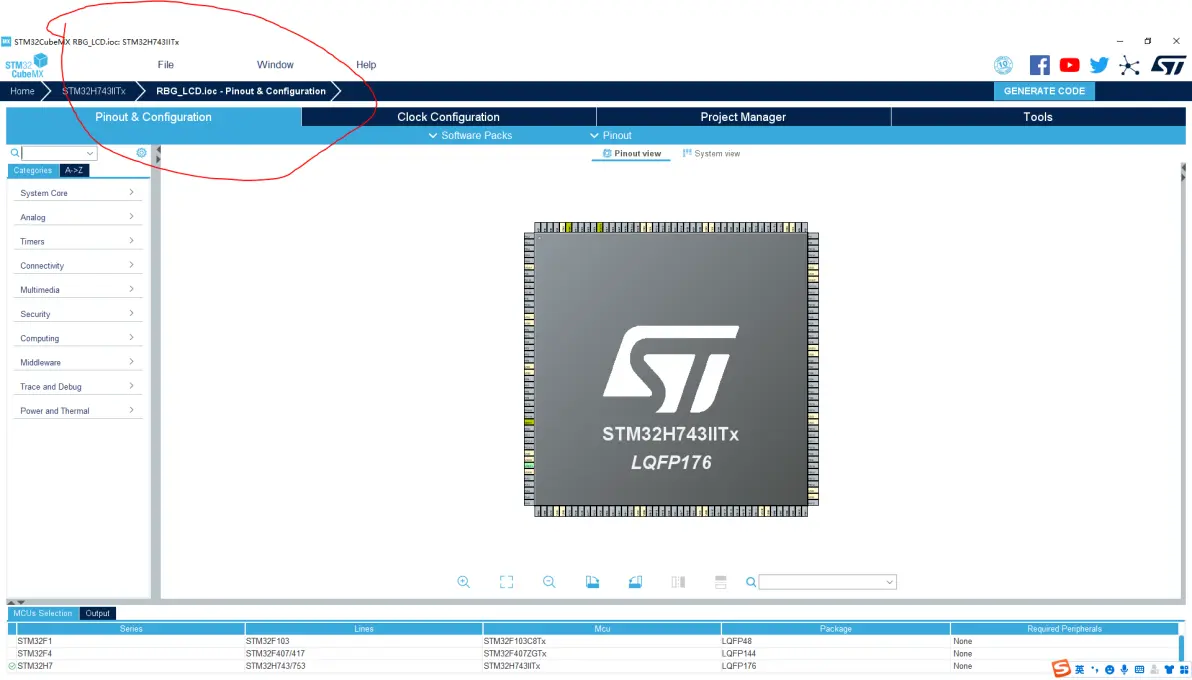Viewport: 1192px width, 680px height.
Task: Rotate chip view clockwise
Action: click(593, 582)
